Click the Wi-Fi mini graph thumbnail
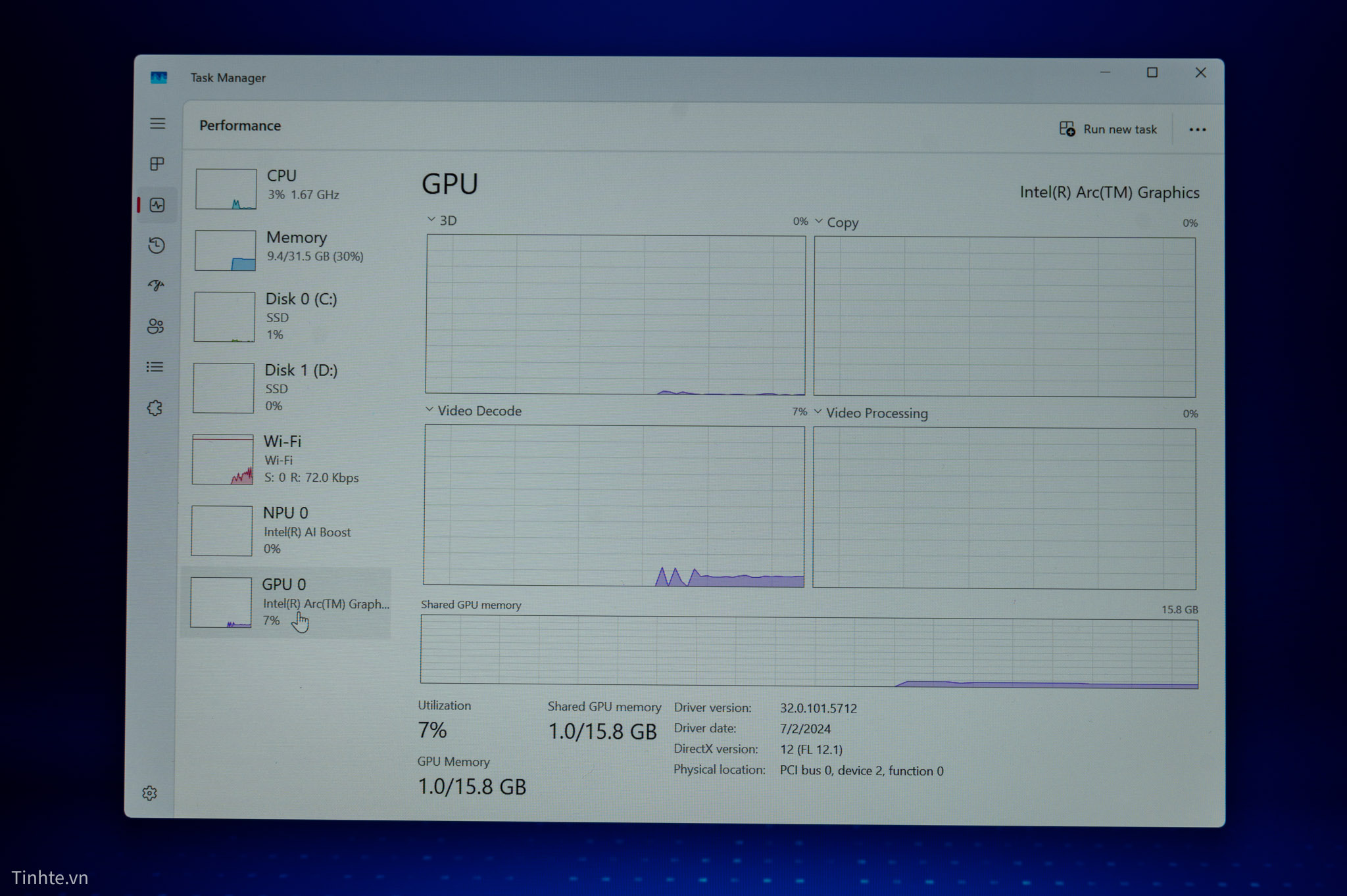Image resolution: width=1347 pixels, height=896 pixels. tap(222, 460)
